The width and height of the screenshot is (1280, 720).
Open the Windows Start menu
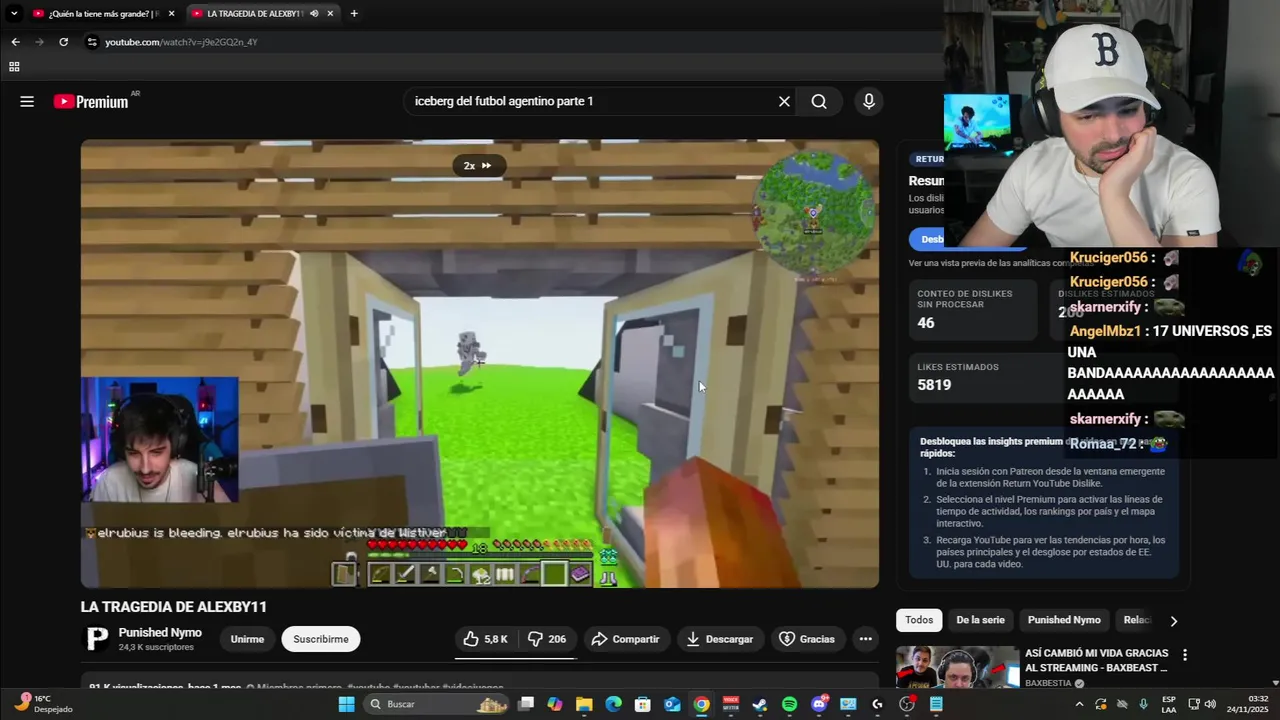[x=347, y=704]
